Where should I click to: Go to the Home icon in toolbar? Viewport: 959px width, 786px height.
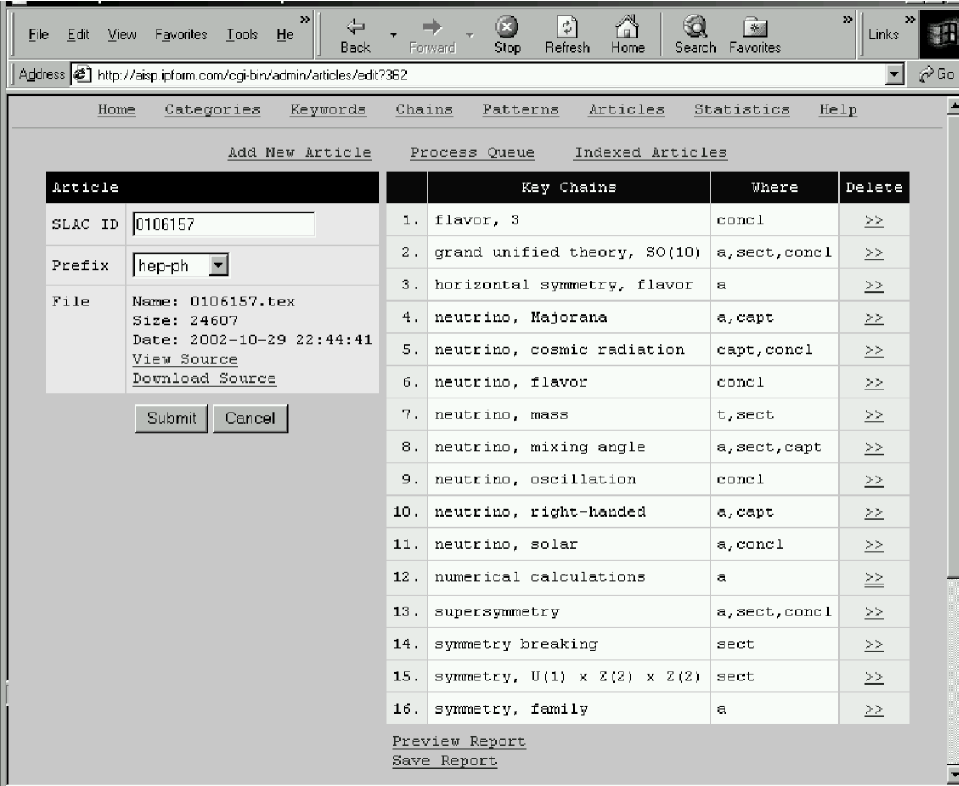(x=627, y=28)
